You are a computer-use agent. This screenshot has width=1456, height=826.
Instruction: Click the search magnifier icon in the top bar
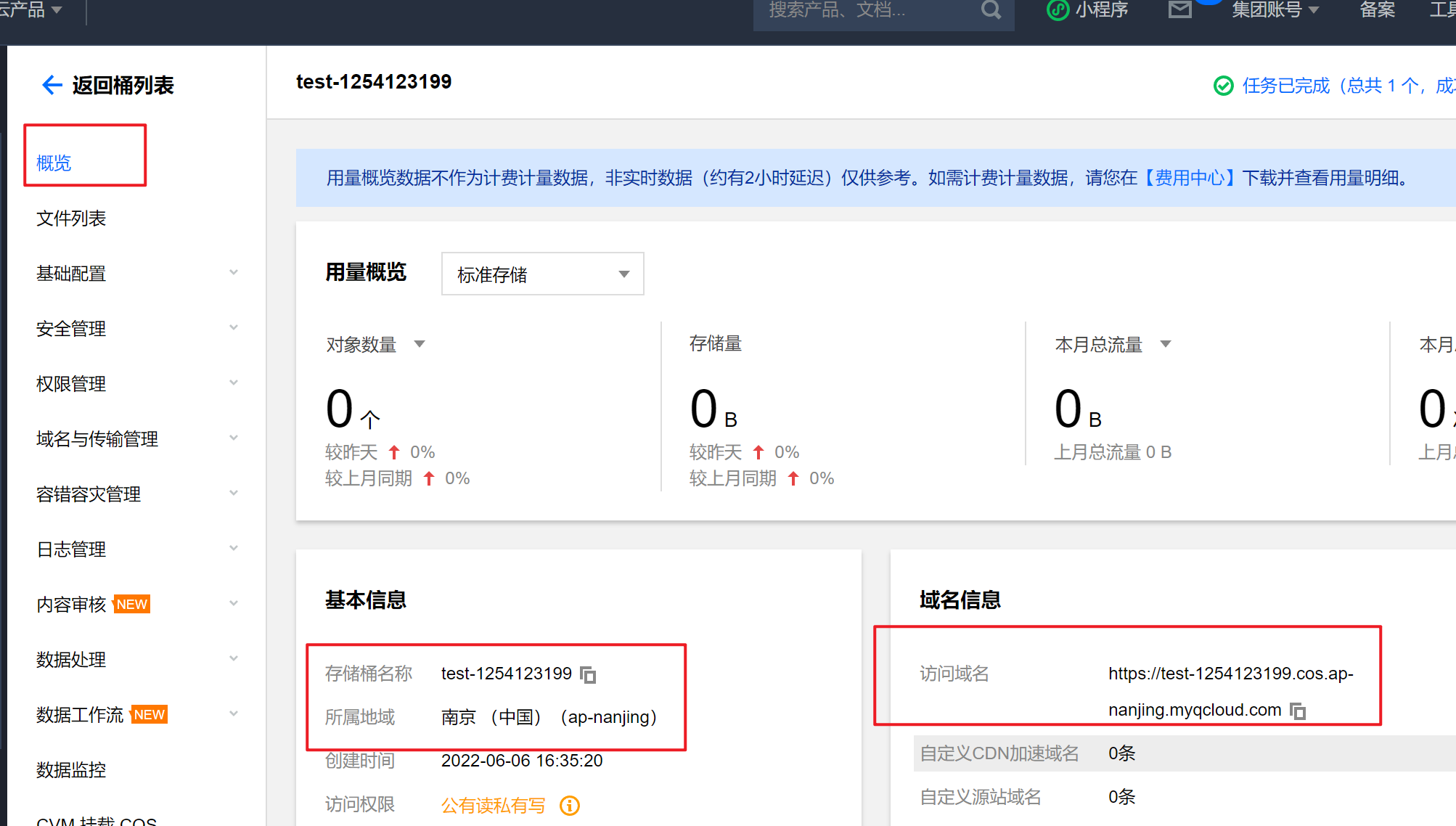(x=991, y=10)
